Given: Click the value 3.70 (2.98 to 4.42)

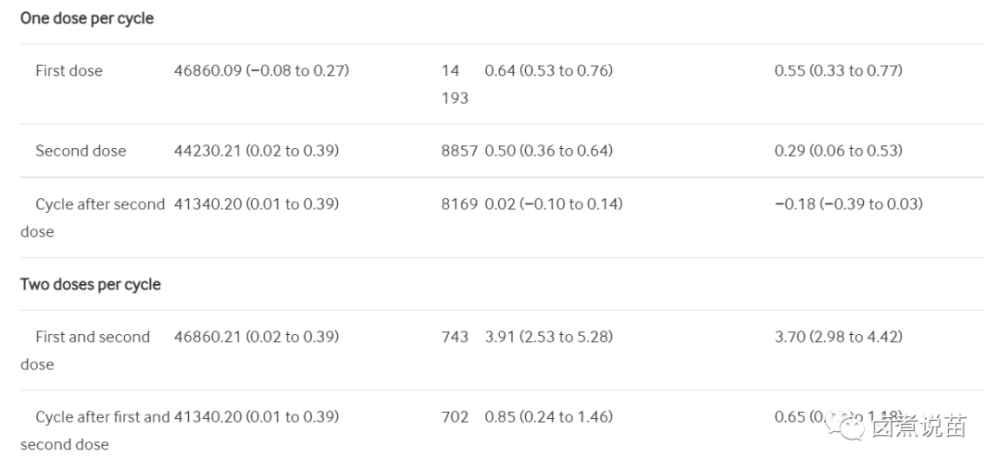Looking at the screenshot, I should tap(839, 337).
